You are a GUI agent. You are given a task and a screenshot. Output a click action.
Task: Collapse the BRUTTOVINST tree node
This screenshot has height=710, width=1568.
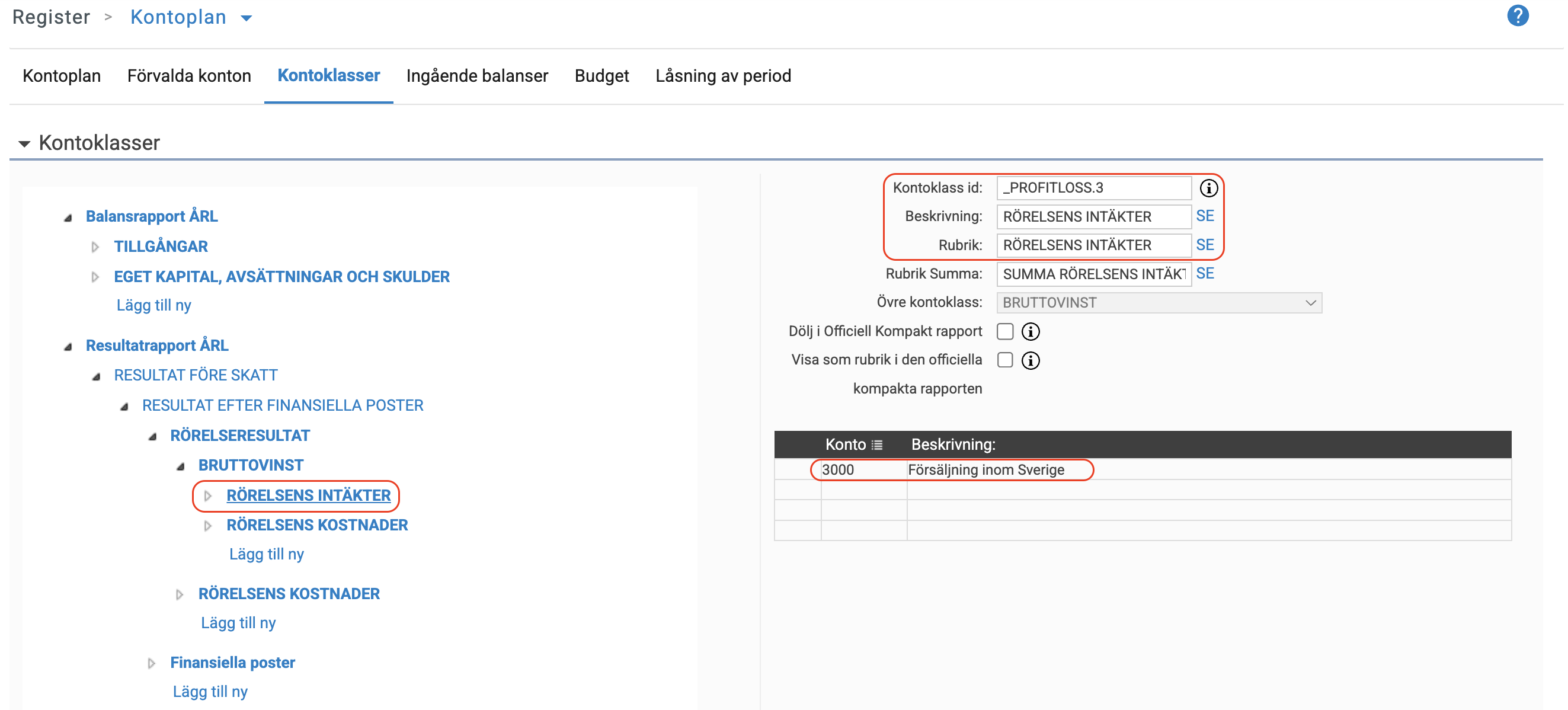point(181,466)
